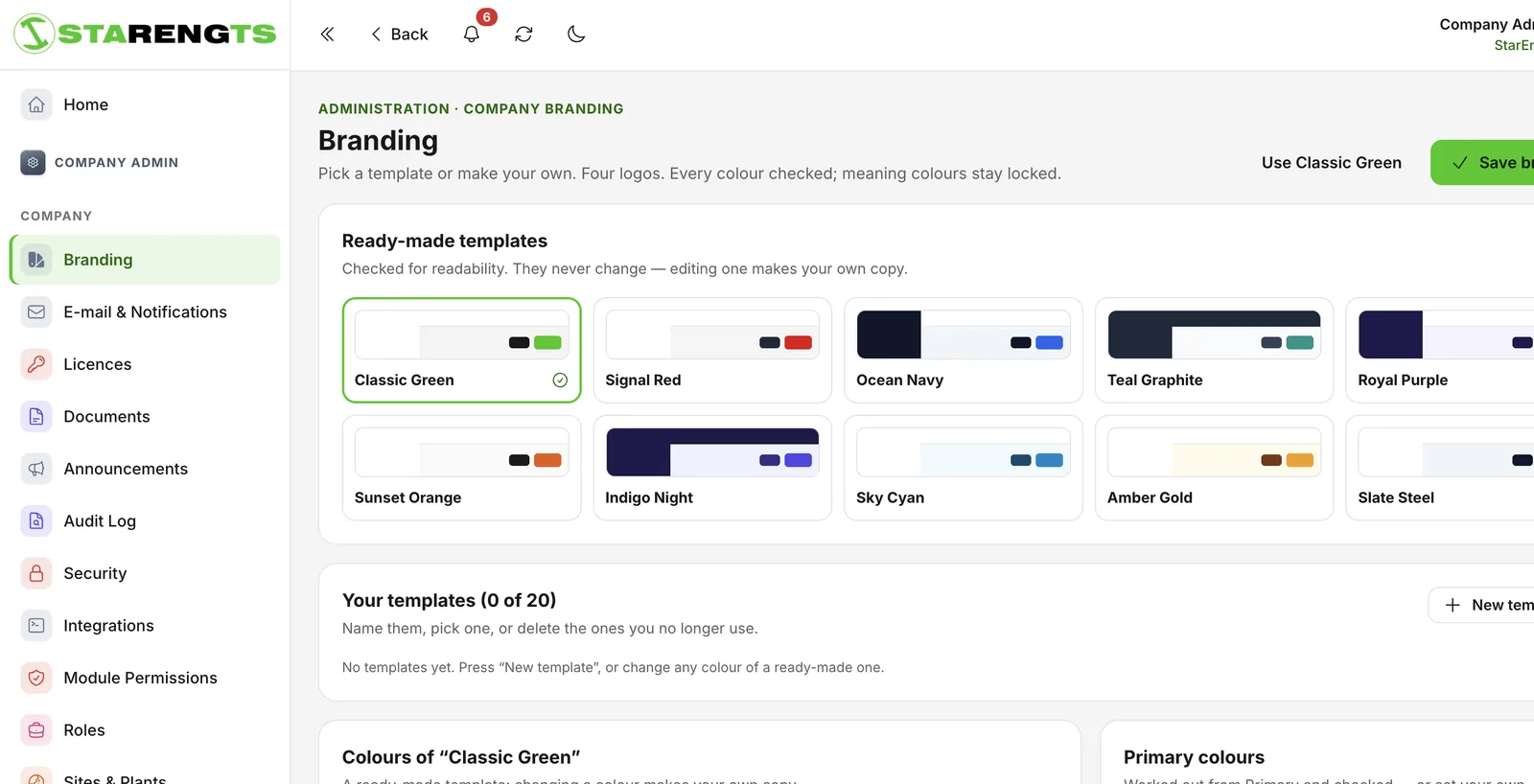
Task: Click the Audit Log document icon
Action: point(36,521)
